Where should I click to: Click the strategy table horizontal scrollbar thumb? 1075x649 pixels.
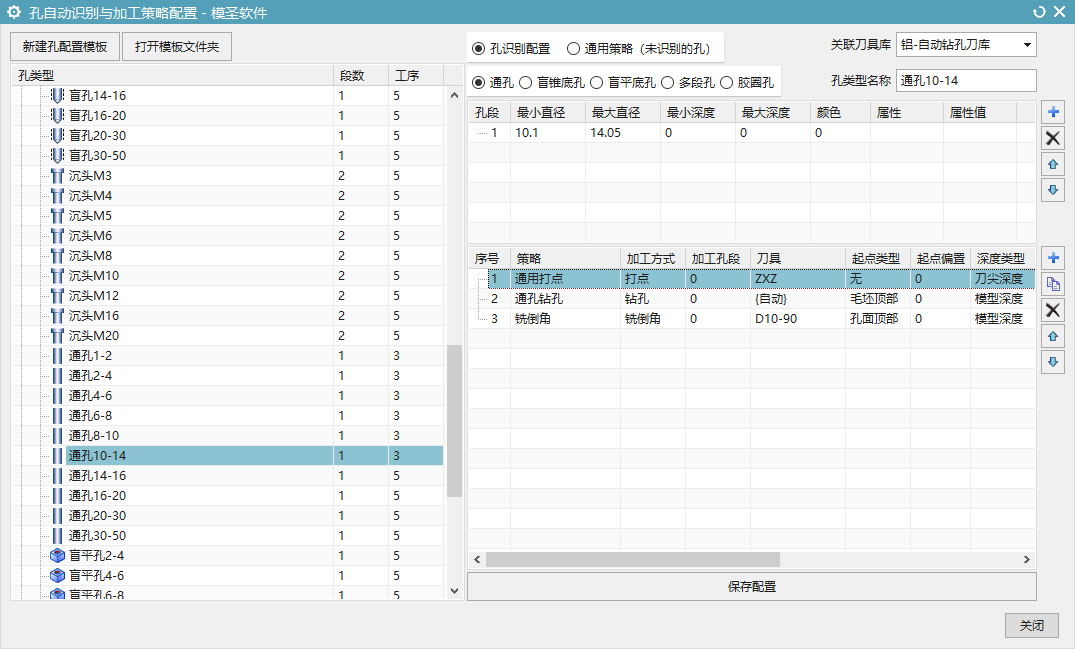coord(633,559)
